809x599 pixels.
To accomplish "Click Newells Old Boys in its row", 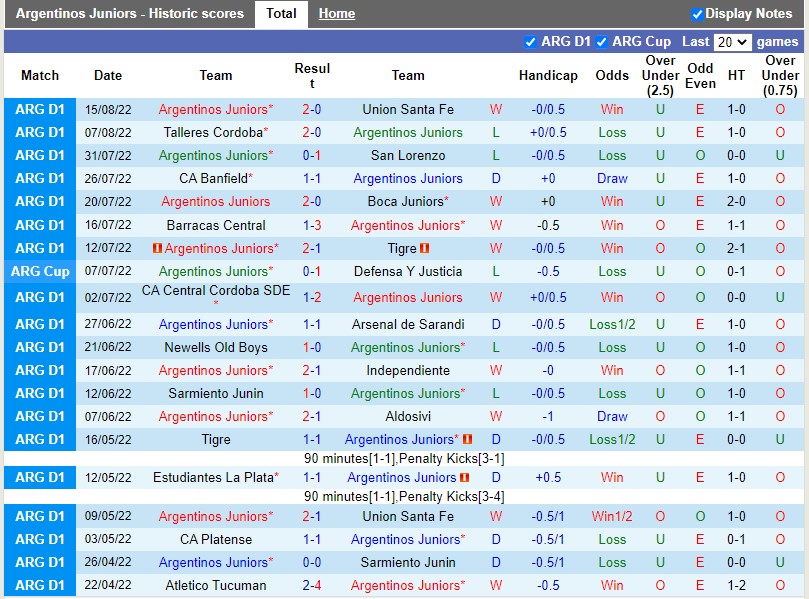I will pyautogui.click(x=215, y=347).
